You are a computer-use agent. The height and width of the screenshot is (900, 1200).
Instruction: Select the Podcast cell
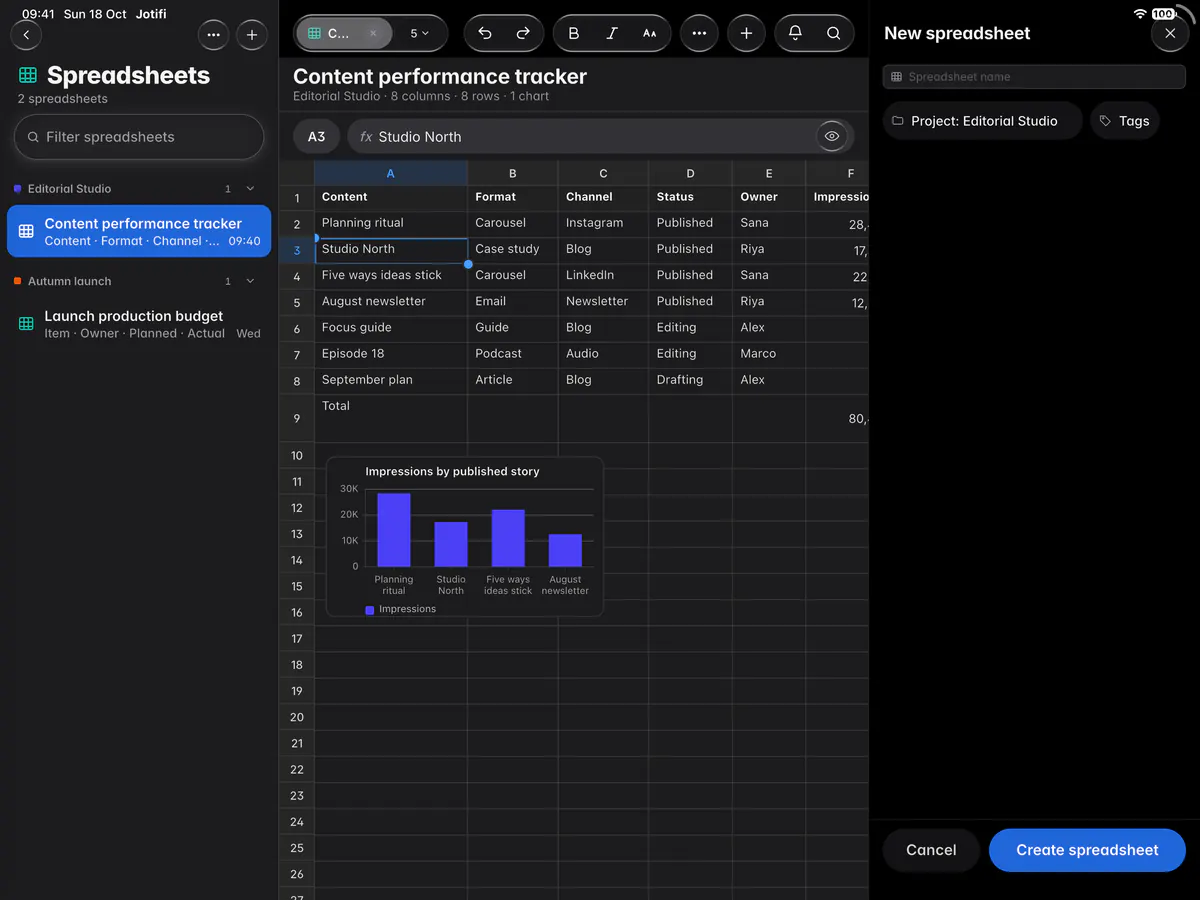513,353
